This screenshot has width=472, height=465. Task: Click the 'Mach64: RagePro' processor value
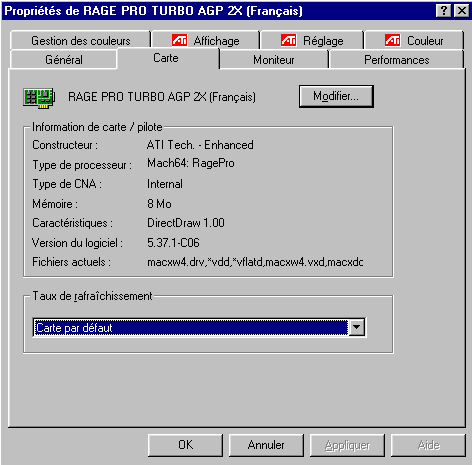(x=191, y=163)
